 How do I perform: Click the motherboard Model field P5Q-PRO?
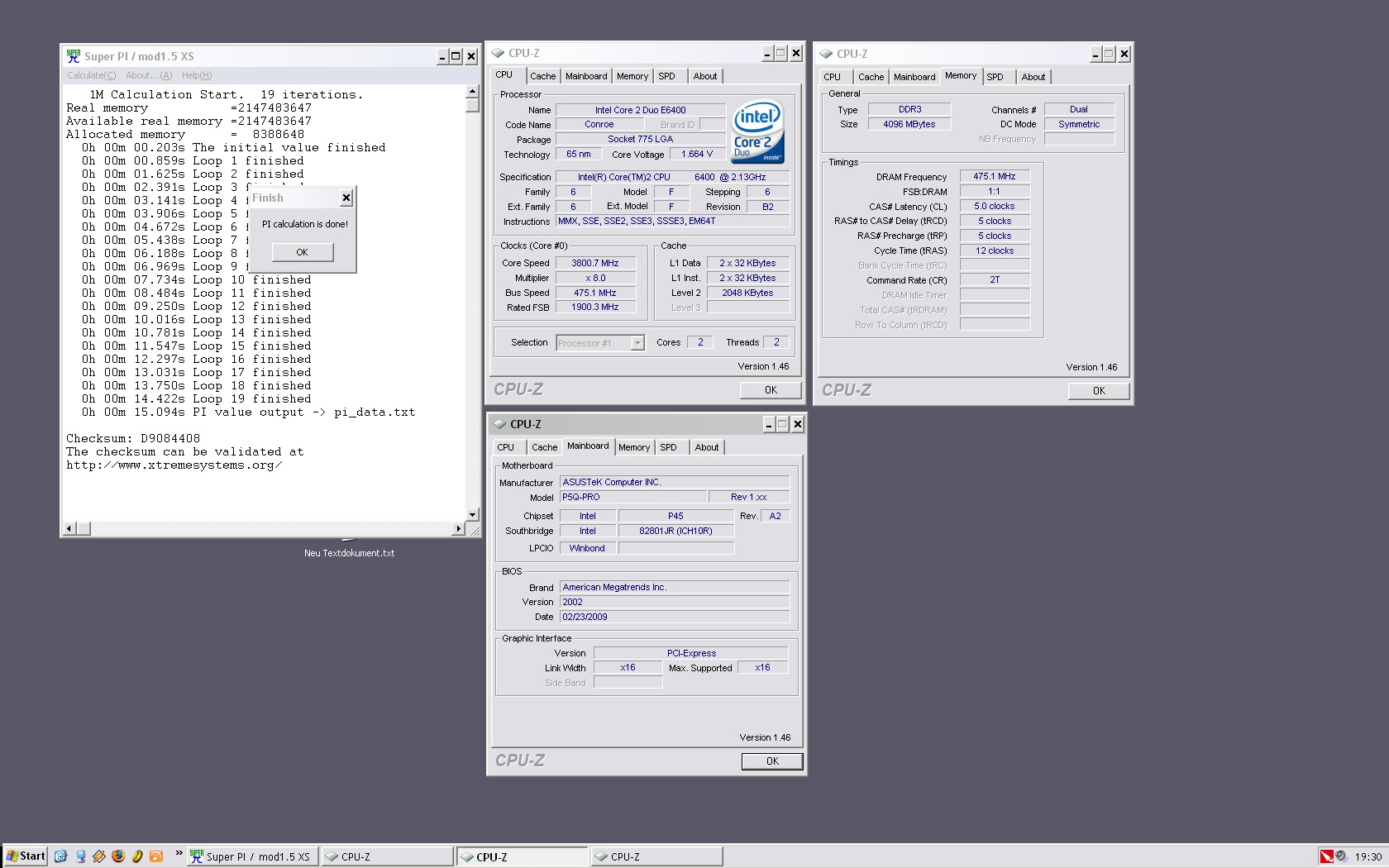tap(634, 498)
